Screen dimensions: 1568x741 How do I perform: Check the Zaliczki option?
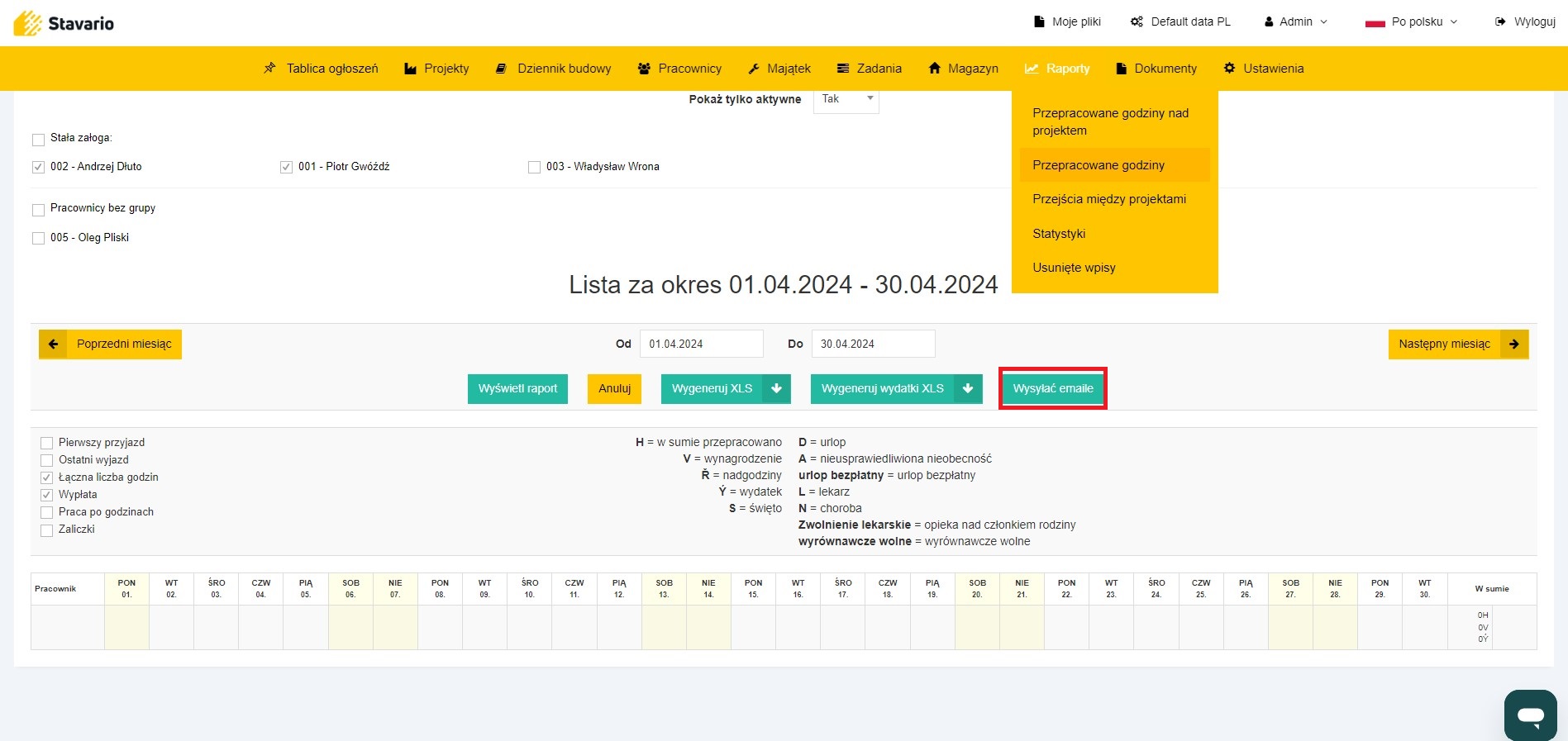pos(47,530)
